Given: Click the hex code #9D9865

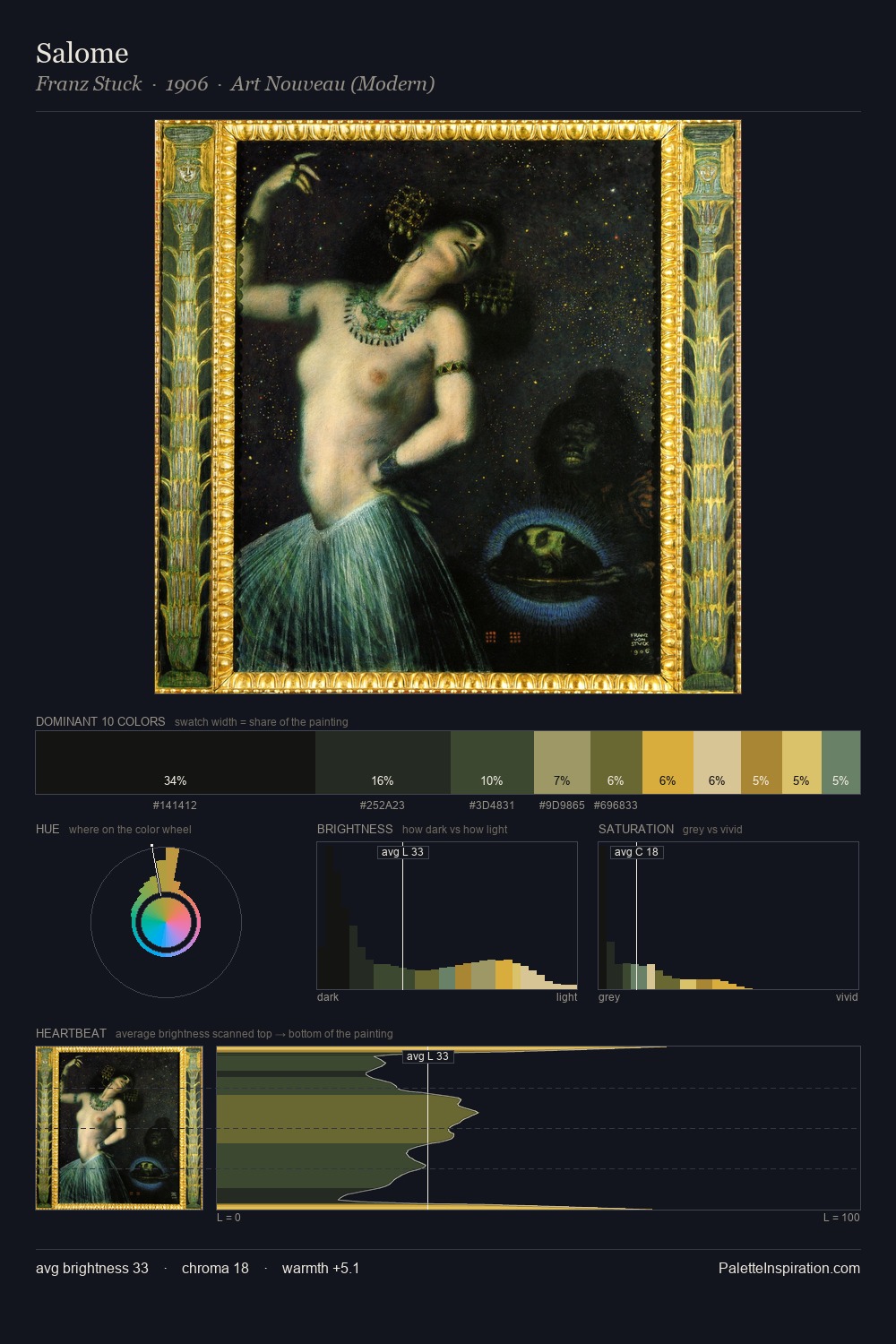Looking at the screenshot, I should pos(562,806).
